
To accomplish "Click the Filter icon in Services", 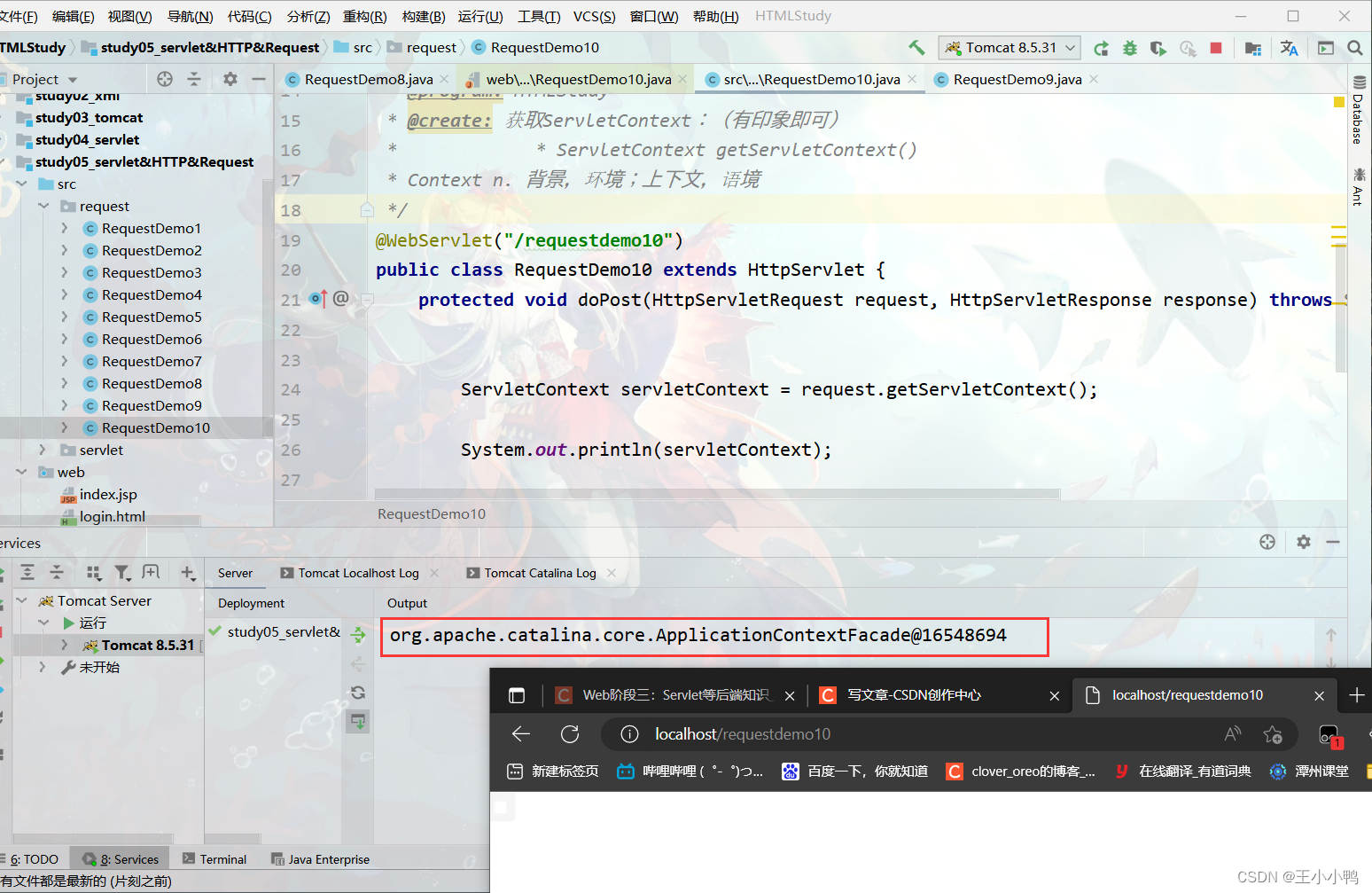I will coord(122,573).
